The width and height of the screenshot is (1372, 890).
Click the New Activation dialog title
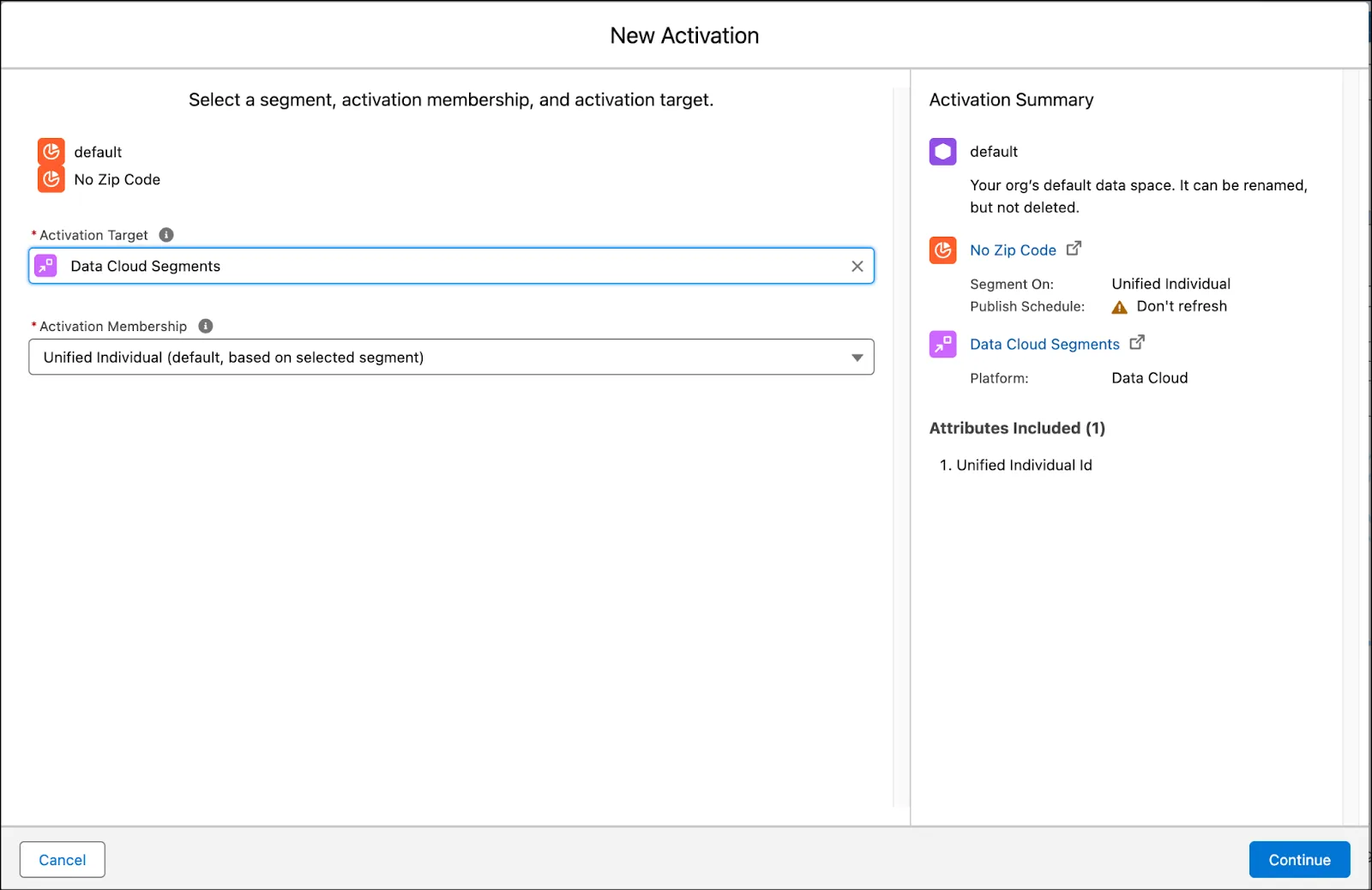(684, 35)
